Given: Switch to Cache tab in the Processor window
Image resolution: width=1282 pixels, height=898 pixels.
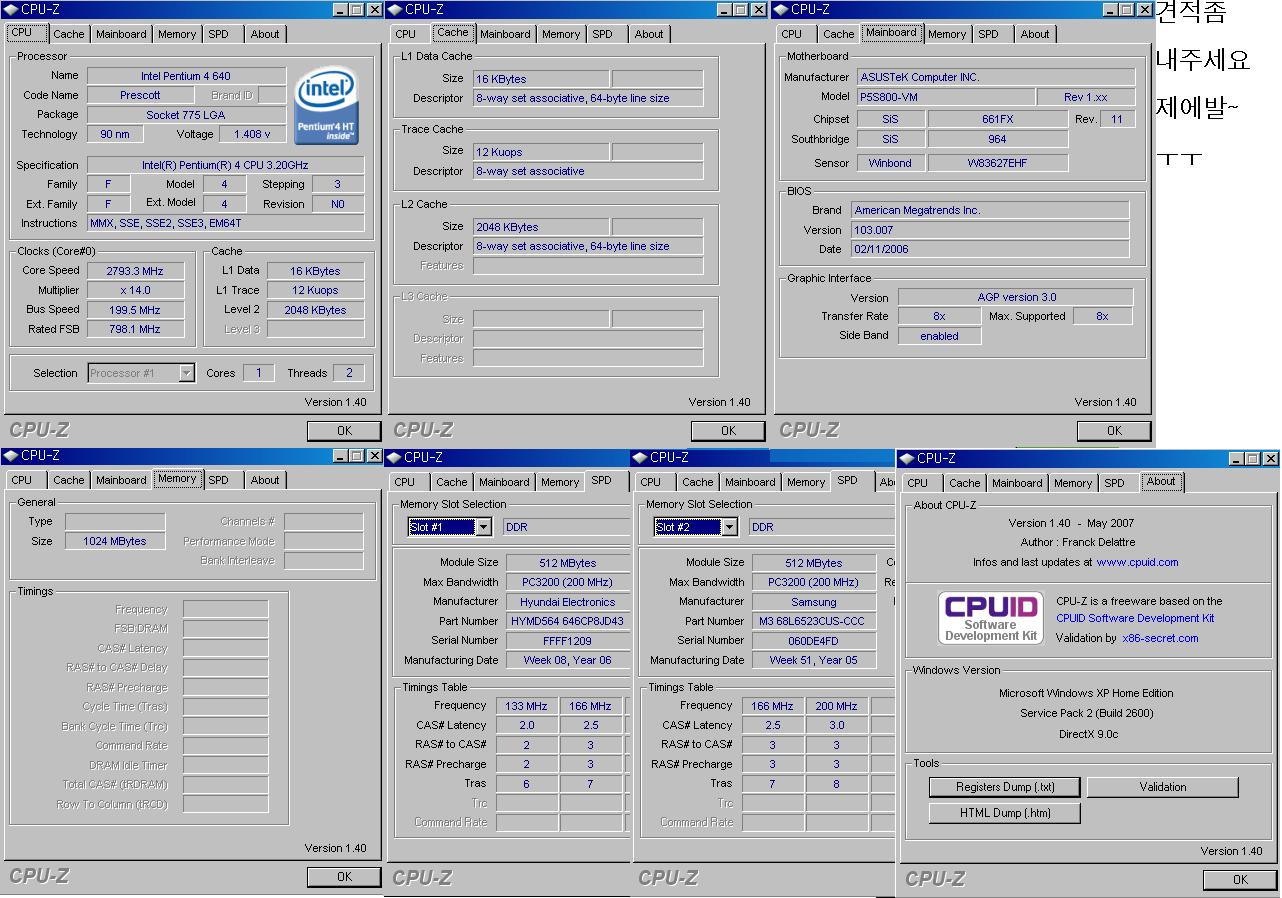Looking at the screenshot, I should pos(69,34).
